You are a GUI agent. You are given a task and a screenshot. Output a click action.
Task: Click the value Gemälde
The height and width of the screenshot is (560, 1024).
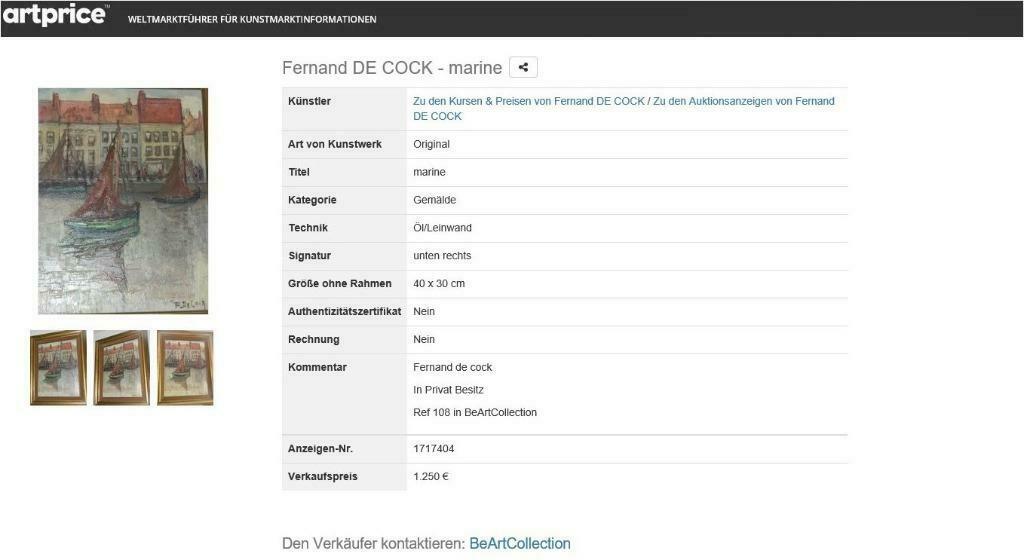(434, 200)
